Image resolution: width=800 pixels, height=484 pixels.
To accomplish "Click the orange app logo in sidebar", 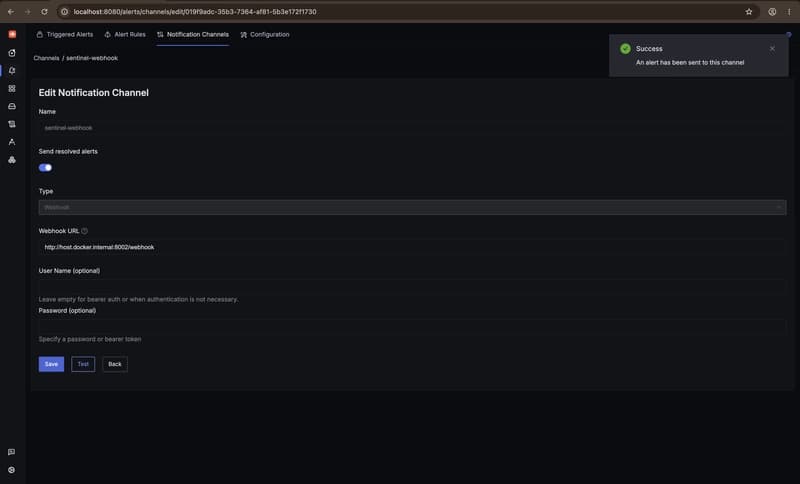I will 12,34.
